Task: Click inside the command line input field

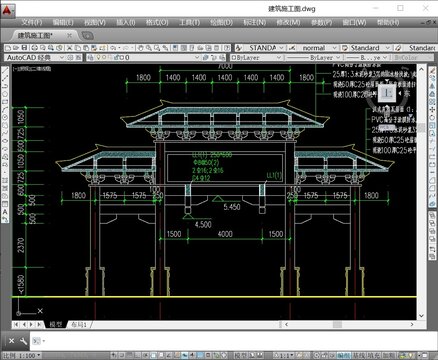Action: point(233,341)
